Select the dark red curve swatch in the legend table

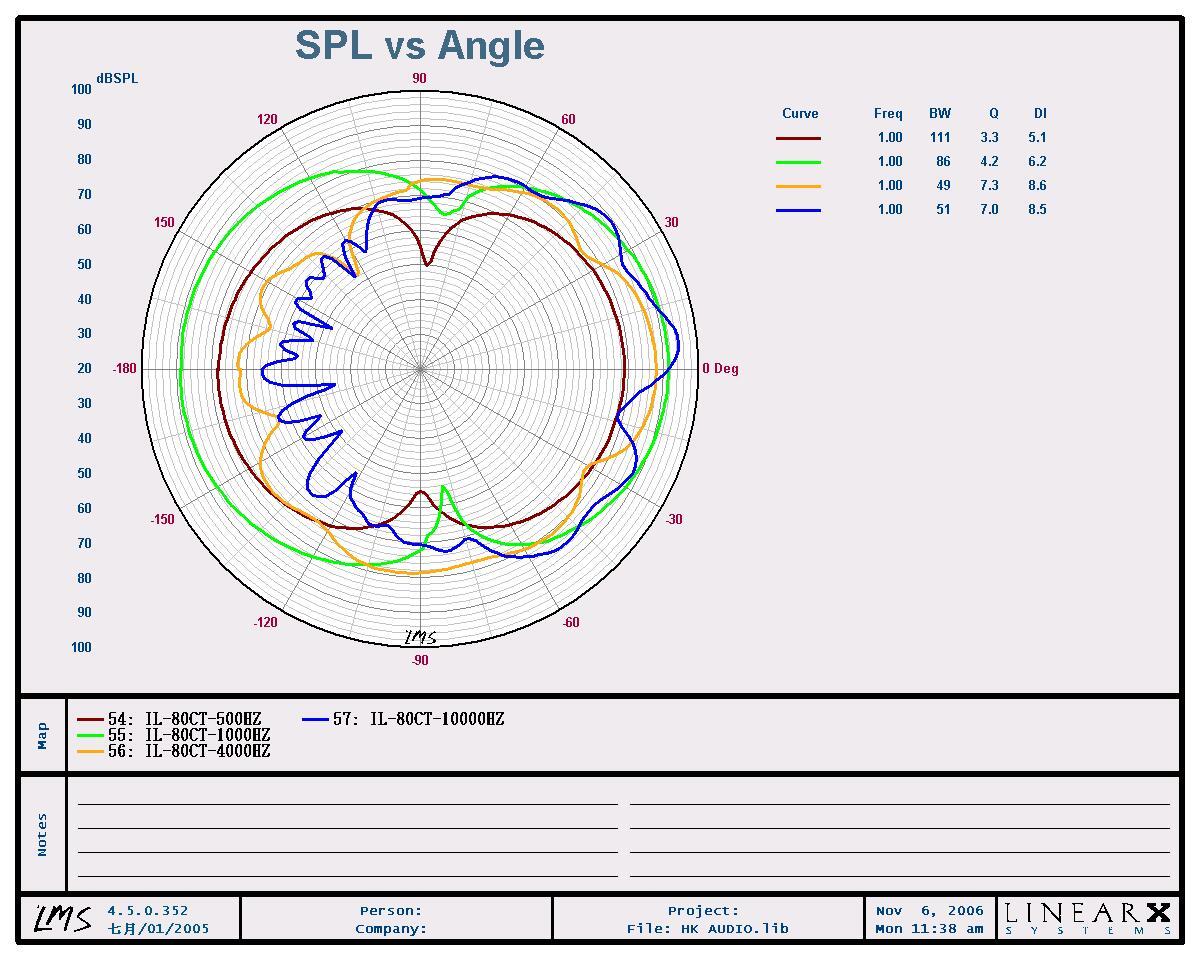pos(798,138)
